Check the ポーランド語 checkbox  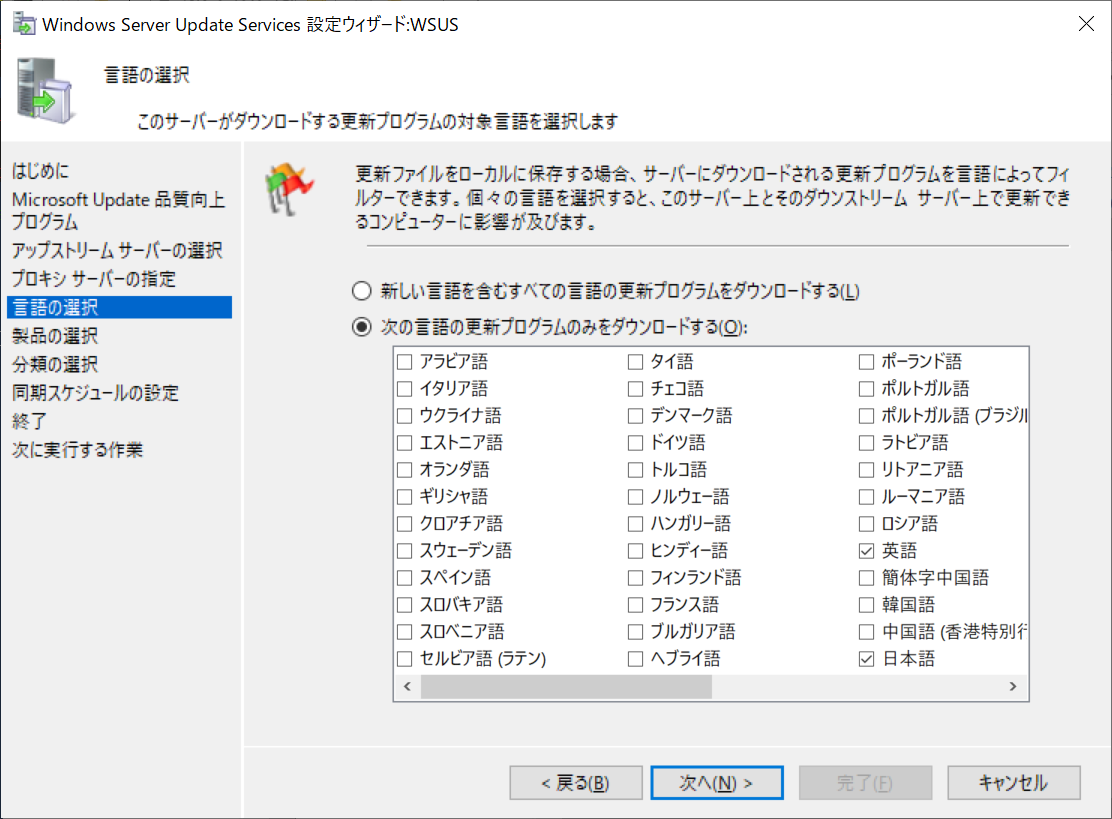point(866,362)
